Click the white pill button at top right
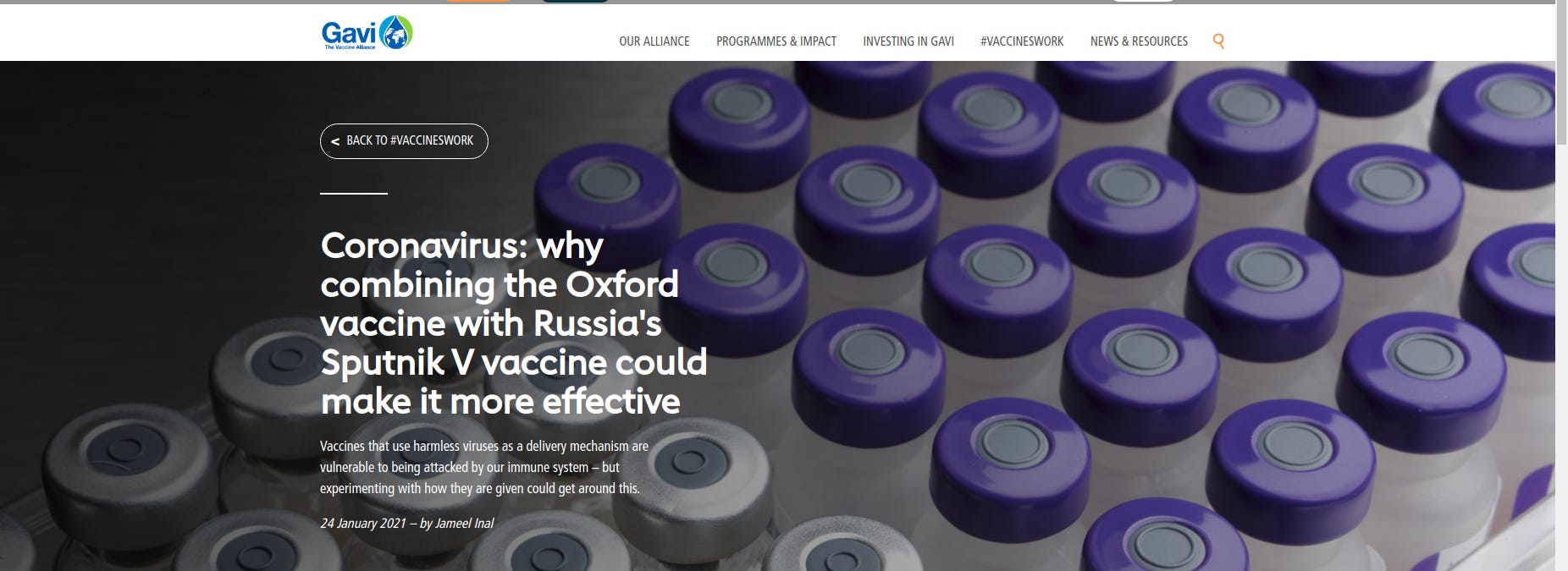The height and width of the screenshot is (571, 1568). (1143, 1)
